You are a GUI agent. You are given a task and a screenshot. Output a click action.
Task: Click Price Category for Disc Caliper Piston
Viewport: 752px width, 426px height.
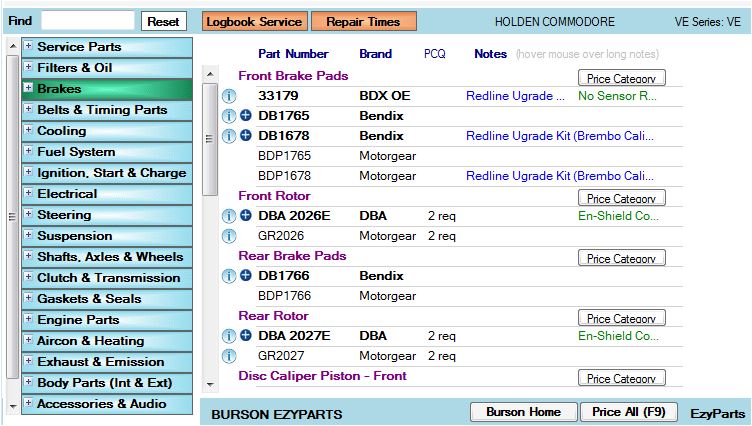622,378
